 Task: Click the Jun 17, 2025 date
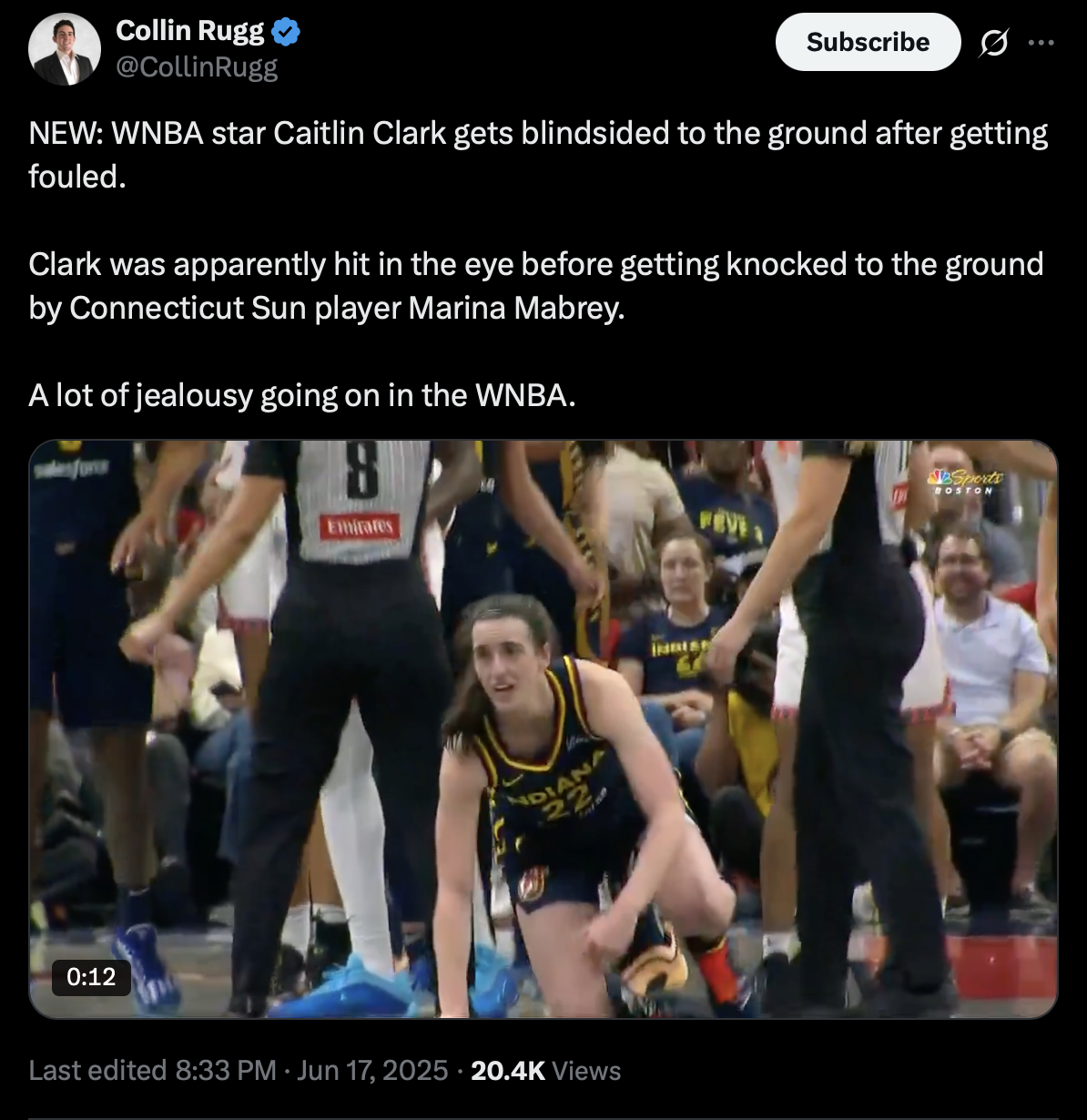tap(372, 1070)
